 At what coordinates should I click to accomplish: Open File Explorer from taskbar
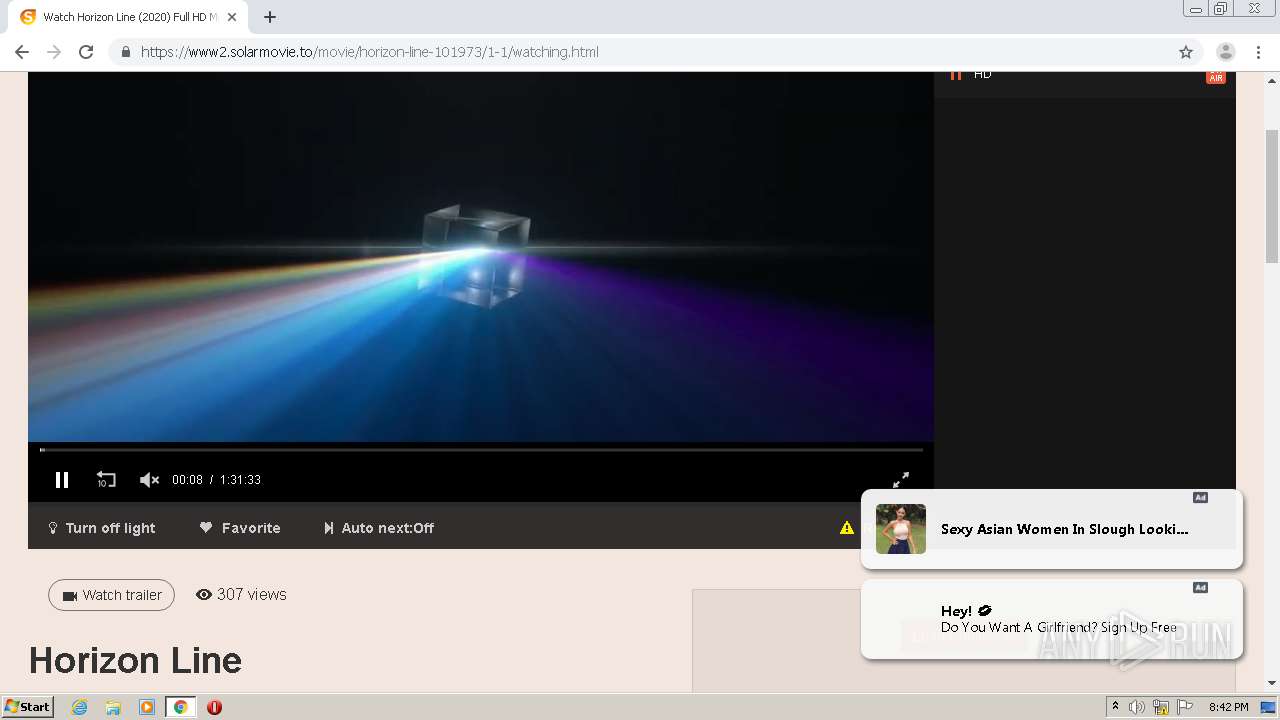[113, 707]
